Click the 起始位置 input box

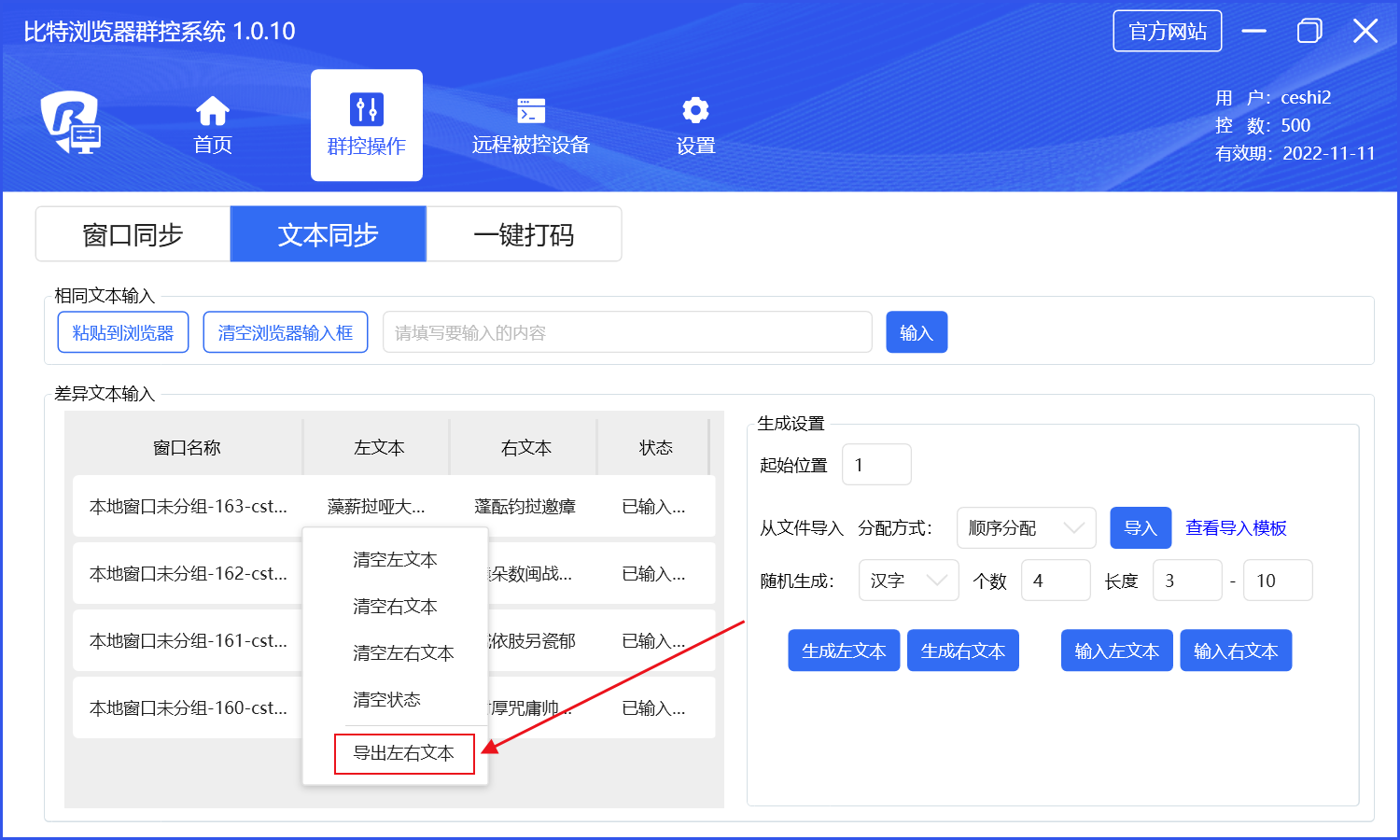point(875,465)
